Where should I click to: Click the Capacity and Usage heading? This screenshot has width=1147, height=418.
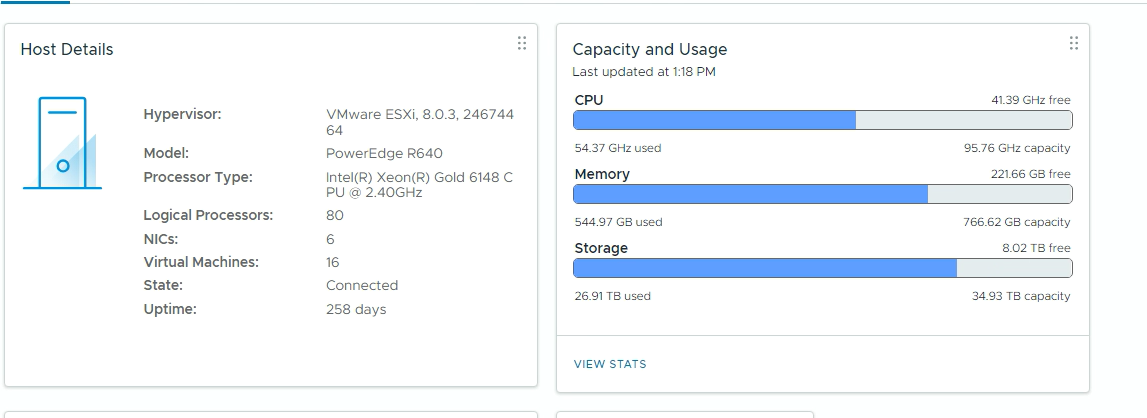[649, 50]
